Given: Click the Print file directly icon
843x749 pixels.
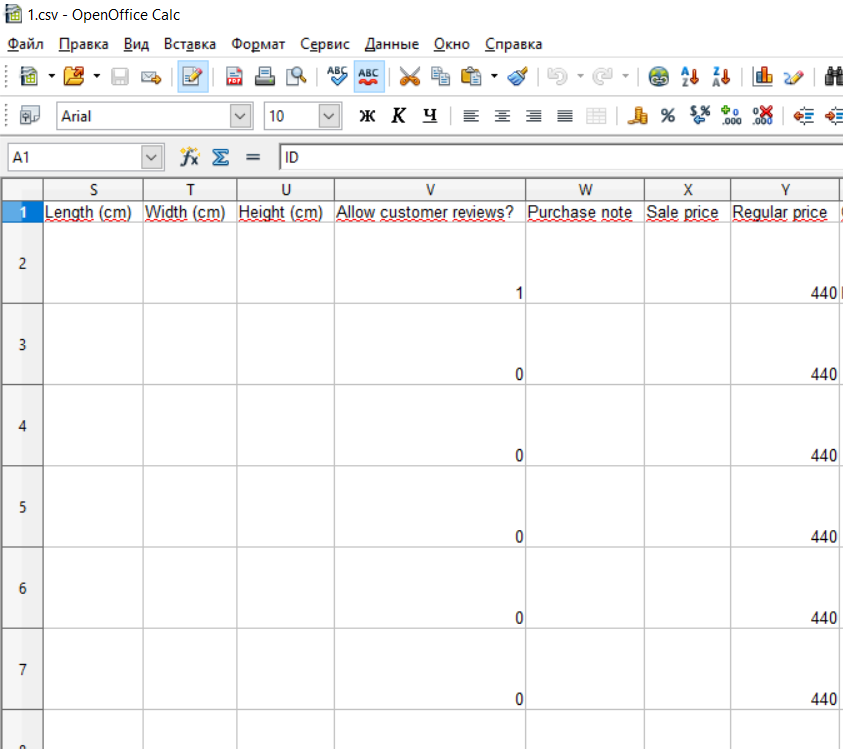Looking at the screenshot, I should pyautogui.click(x=265, y=76).
